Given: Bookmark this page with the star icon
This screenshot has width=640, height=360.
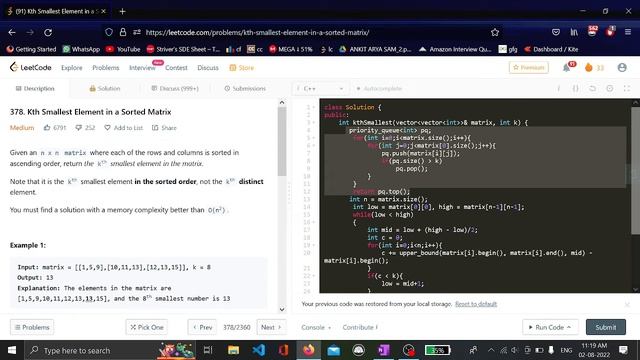Looking at the screenshot, I should (x=495, y=32).
